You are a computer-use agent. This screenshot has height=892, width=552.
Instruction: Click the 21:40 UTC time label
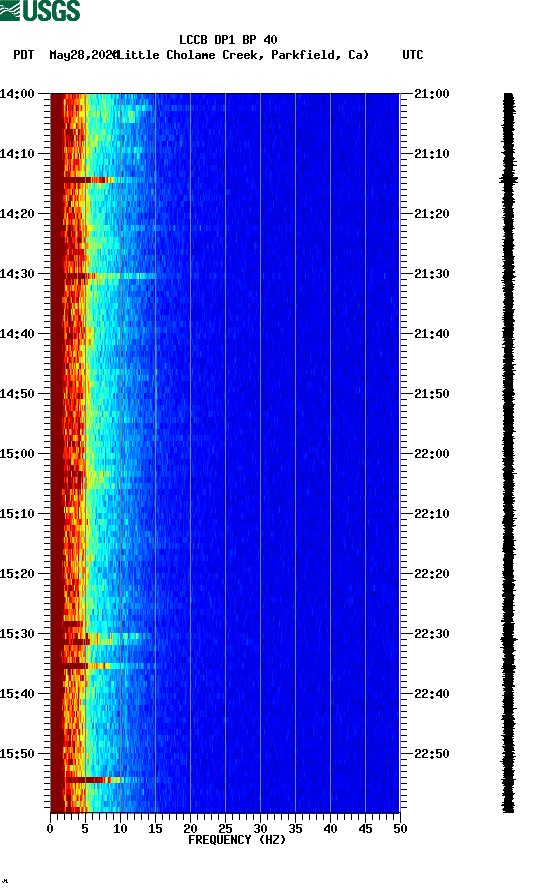[x=432, y=334]
